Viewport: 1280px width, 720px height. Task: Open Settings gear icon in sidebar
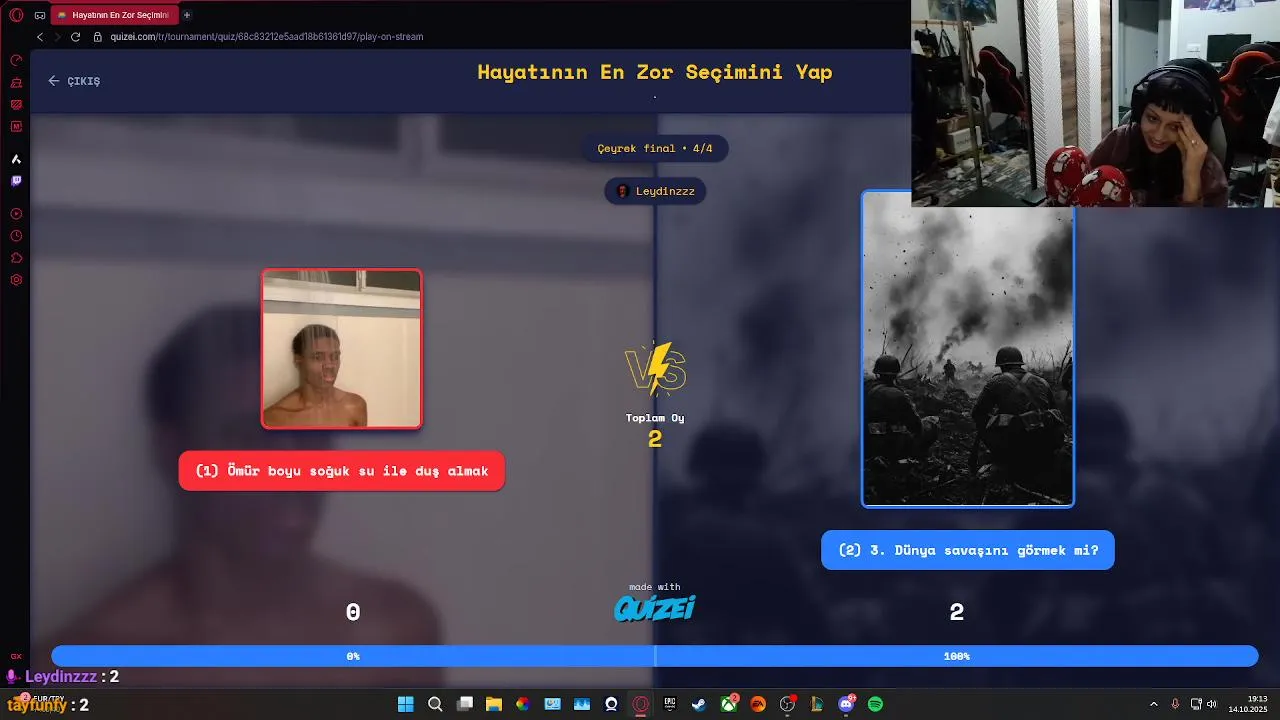(16, 280)
